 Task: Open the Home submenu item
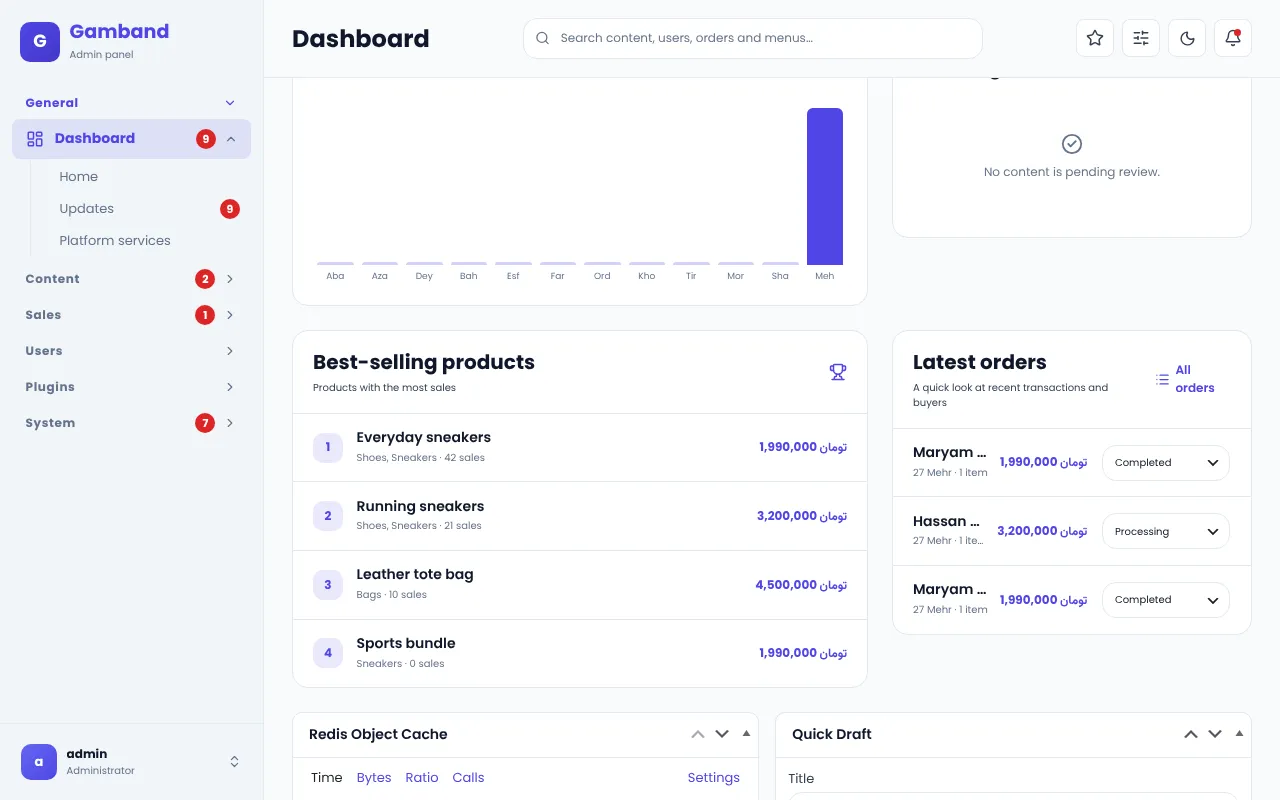pyautogui.click(x=78, y=177)
